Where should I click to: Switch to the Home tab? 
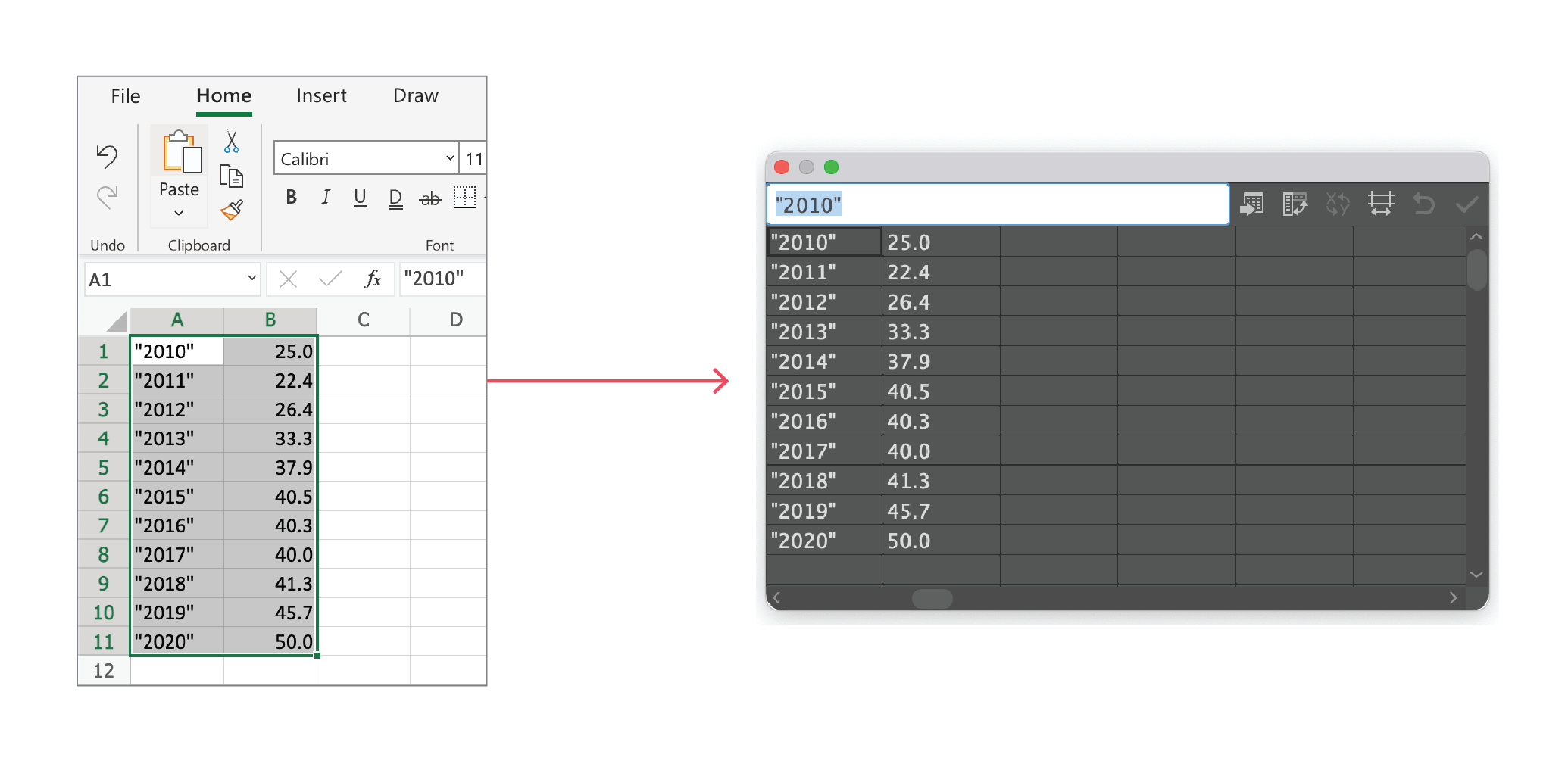[223, 96]
